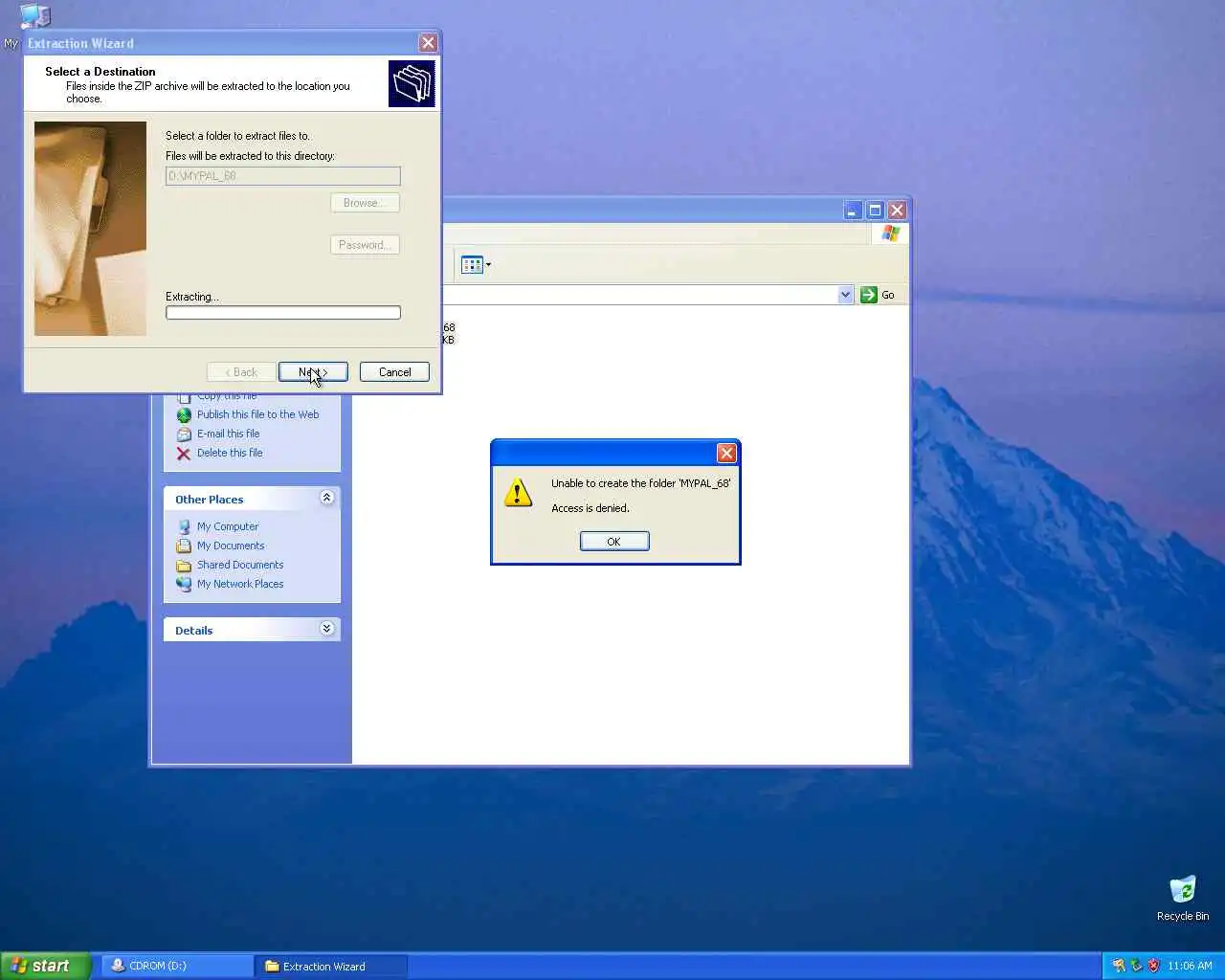
Task: Click the E-mail this file link
Action: coord(228,434)
